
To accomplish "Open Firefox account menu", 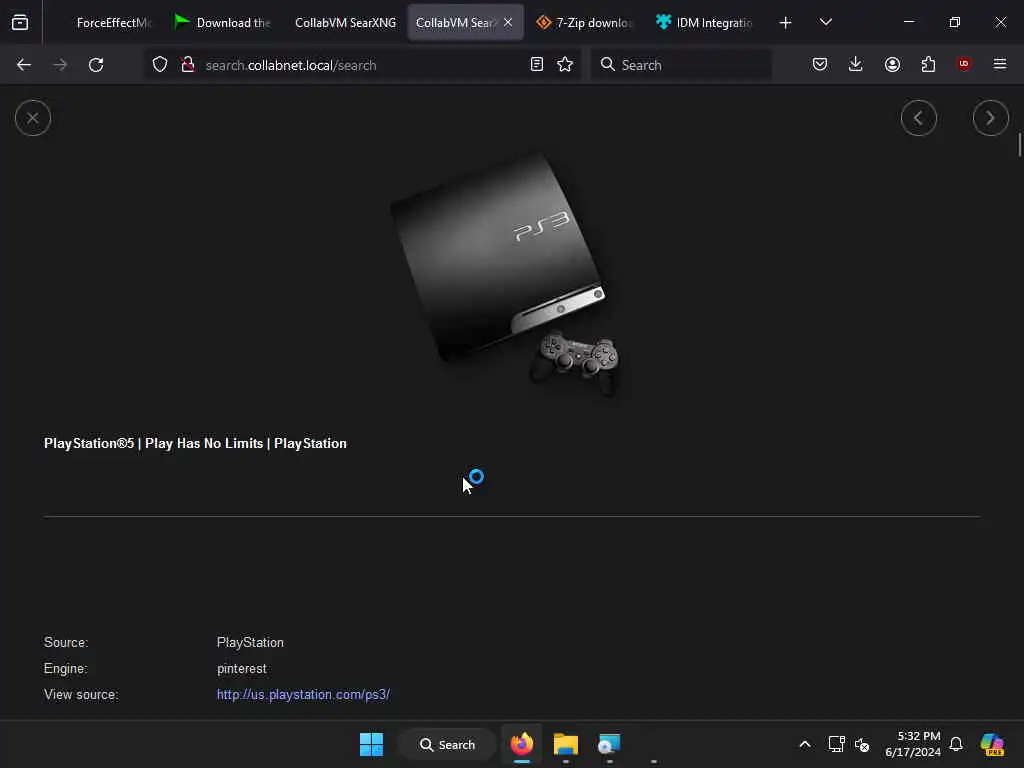I will [892, 65].
